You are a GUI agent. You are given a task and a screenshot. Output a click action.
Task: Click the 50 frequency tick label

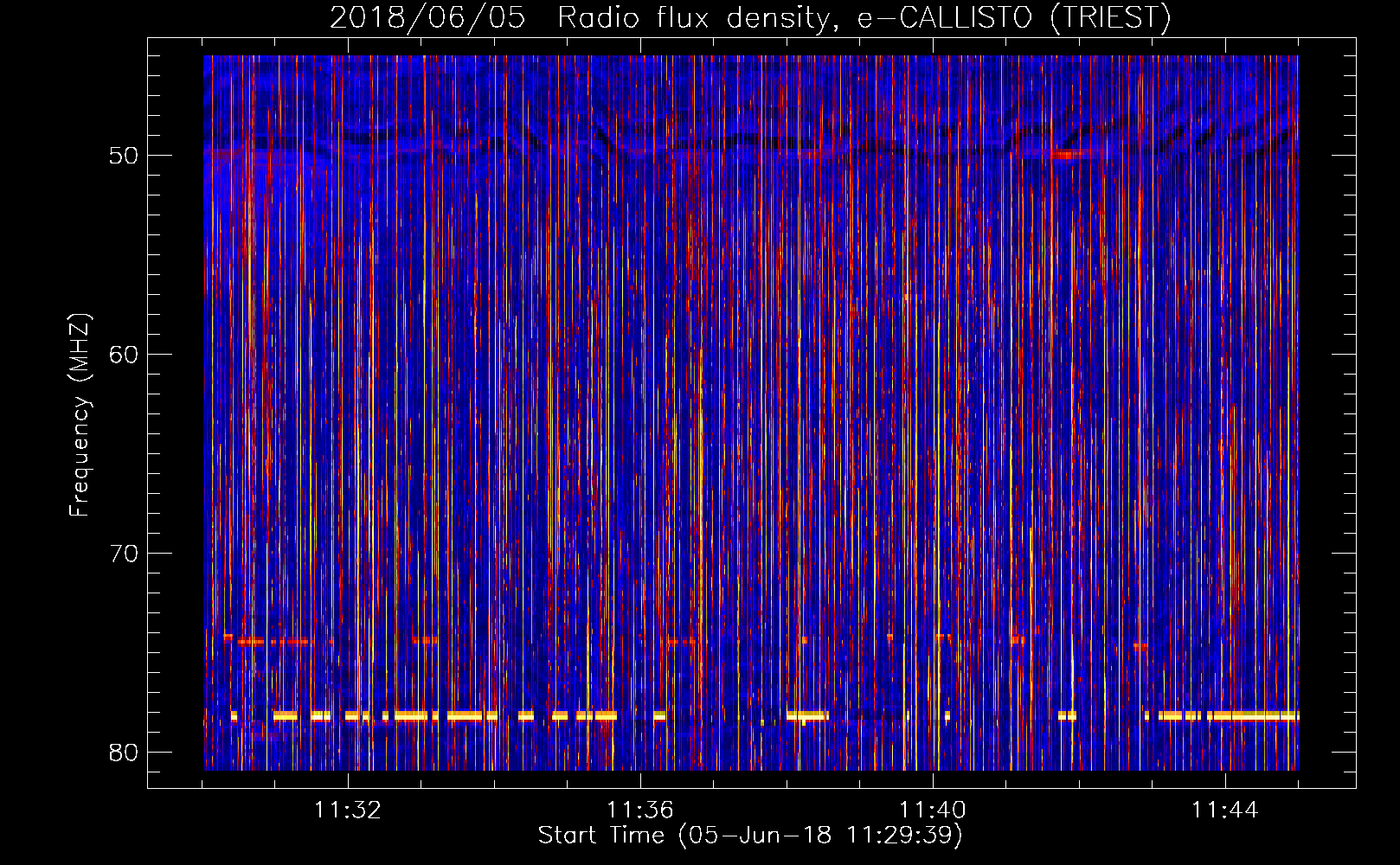pyautogui.click(x=124, y=156)
